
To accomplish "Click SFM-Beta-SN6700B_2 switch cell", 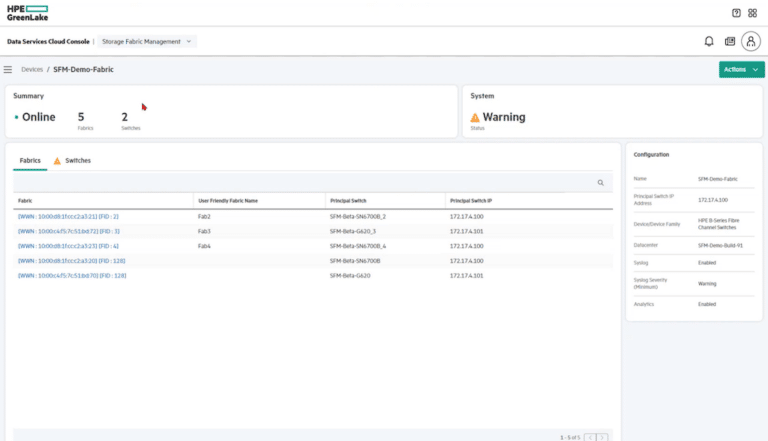I will click(358, 217).
